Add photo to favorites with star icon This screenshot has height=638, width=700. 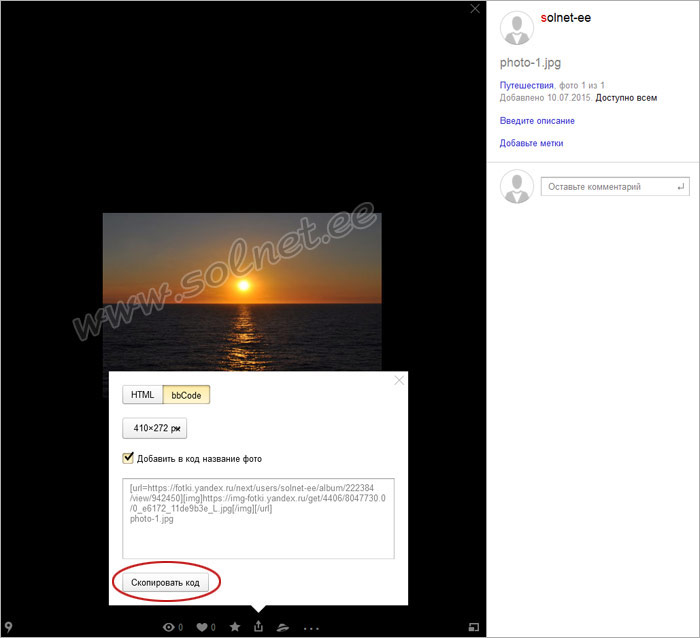pos(235,627)
